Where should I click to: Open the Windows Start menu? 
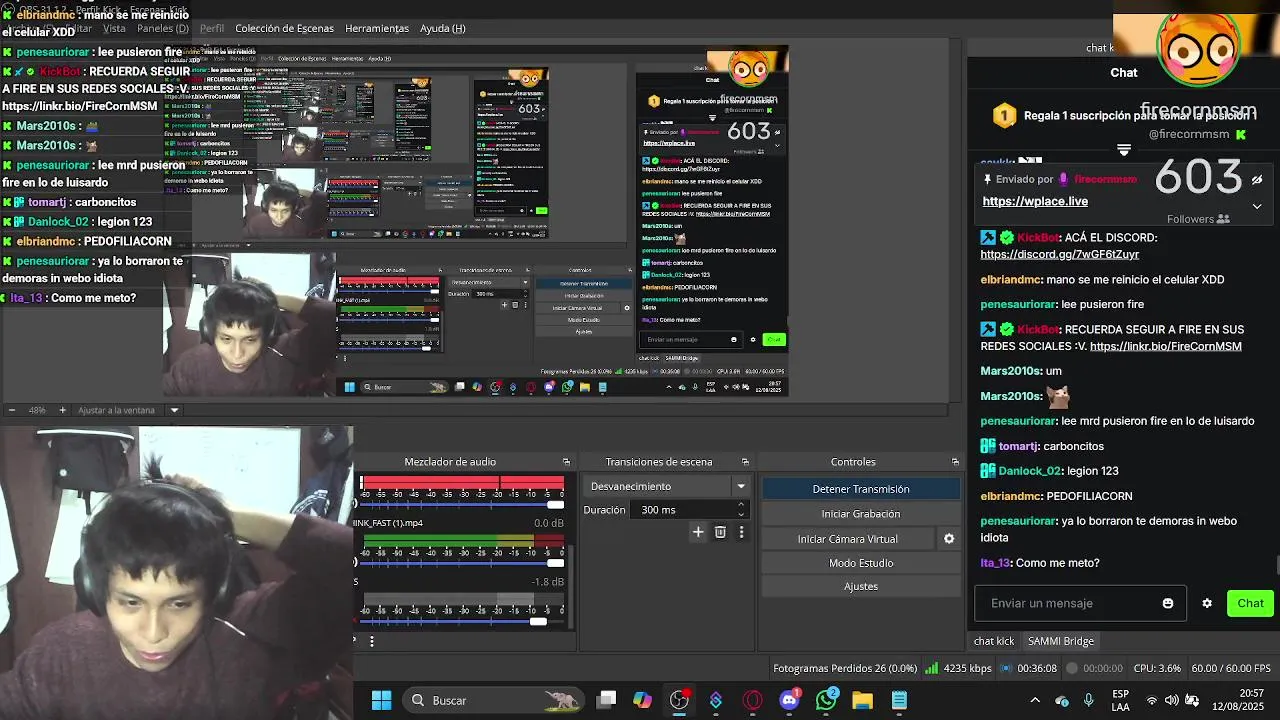point(381,700)
